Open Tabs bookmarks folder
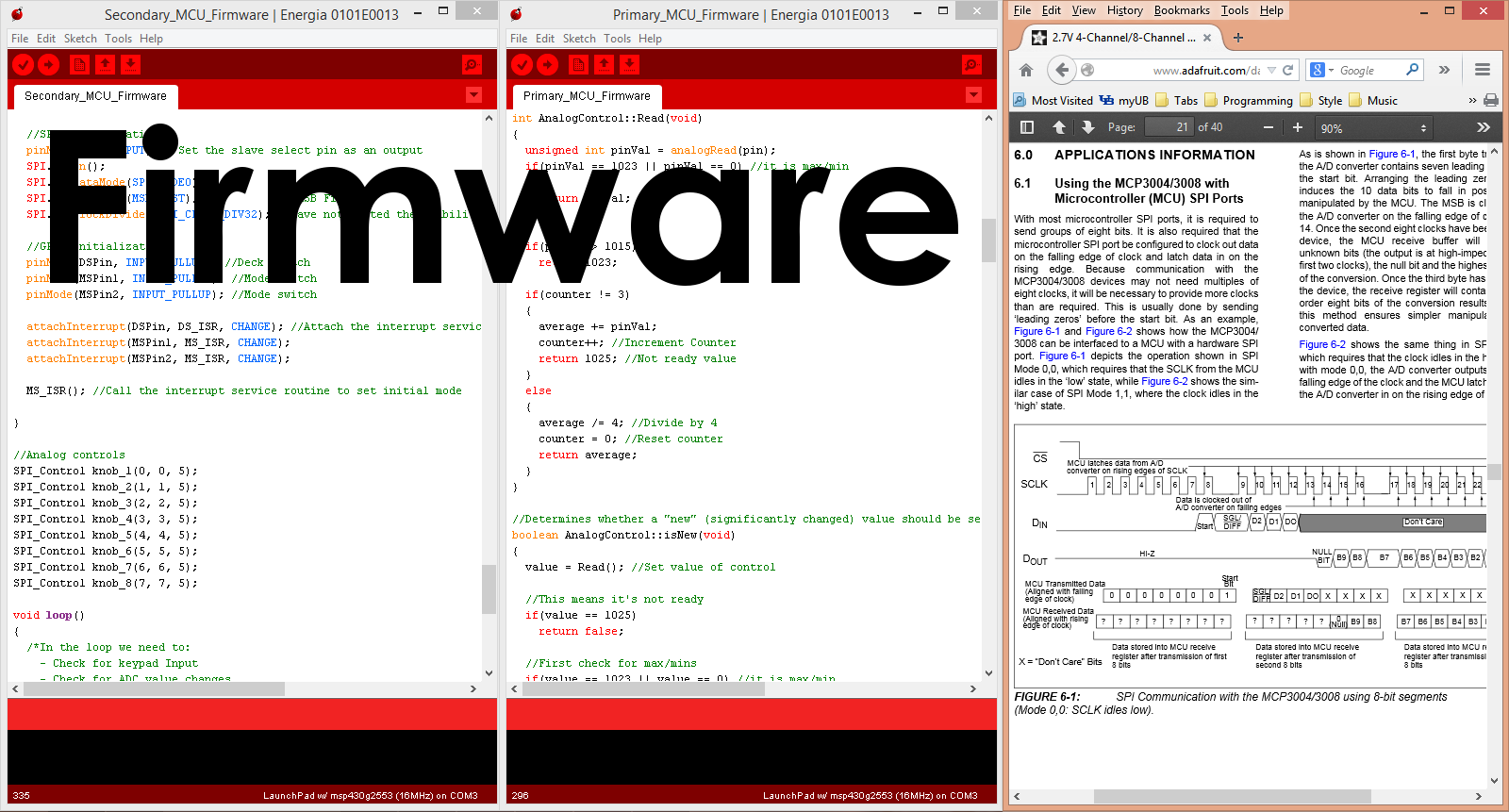 pyautogui.click(x=1177, y=100)
